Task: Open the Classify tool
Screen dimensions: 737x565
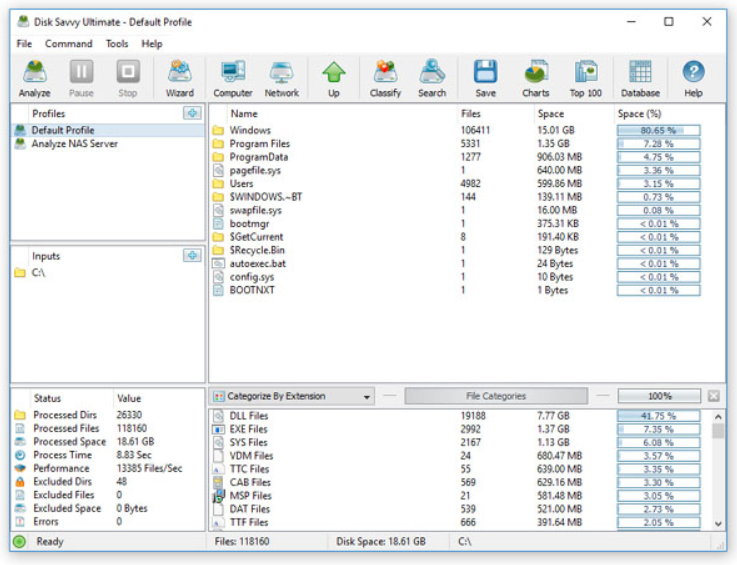Action: (385, 78)
